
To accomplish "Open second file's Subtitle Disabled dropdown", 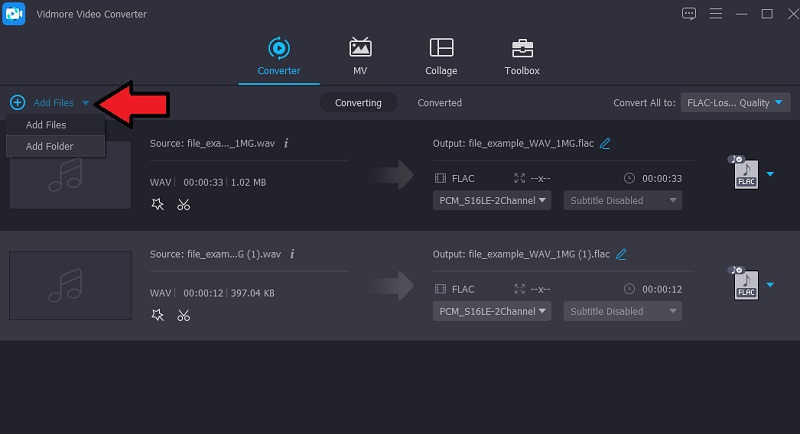I will point(622,311).
